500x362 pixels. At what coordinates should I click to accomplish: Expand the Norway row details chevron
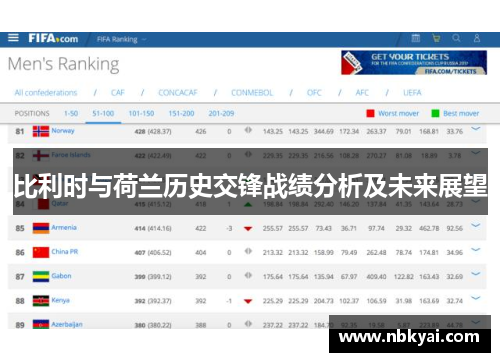tap(476, 129)
